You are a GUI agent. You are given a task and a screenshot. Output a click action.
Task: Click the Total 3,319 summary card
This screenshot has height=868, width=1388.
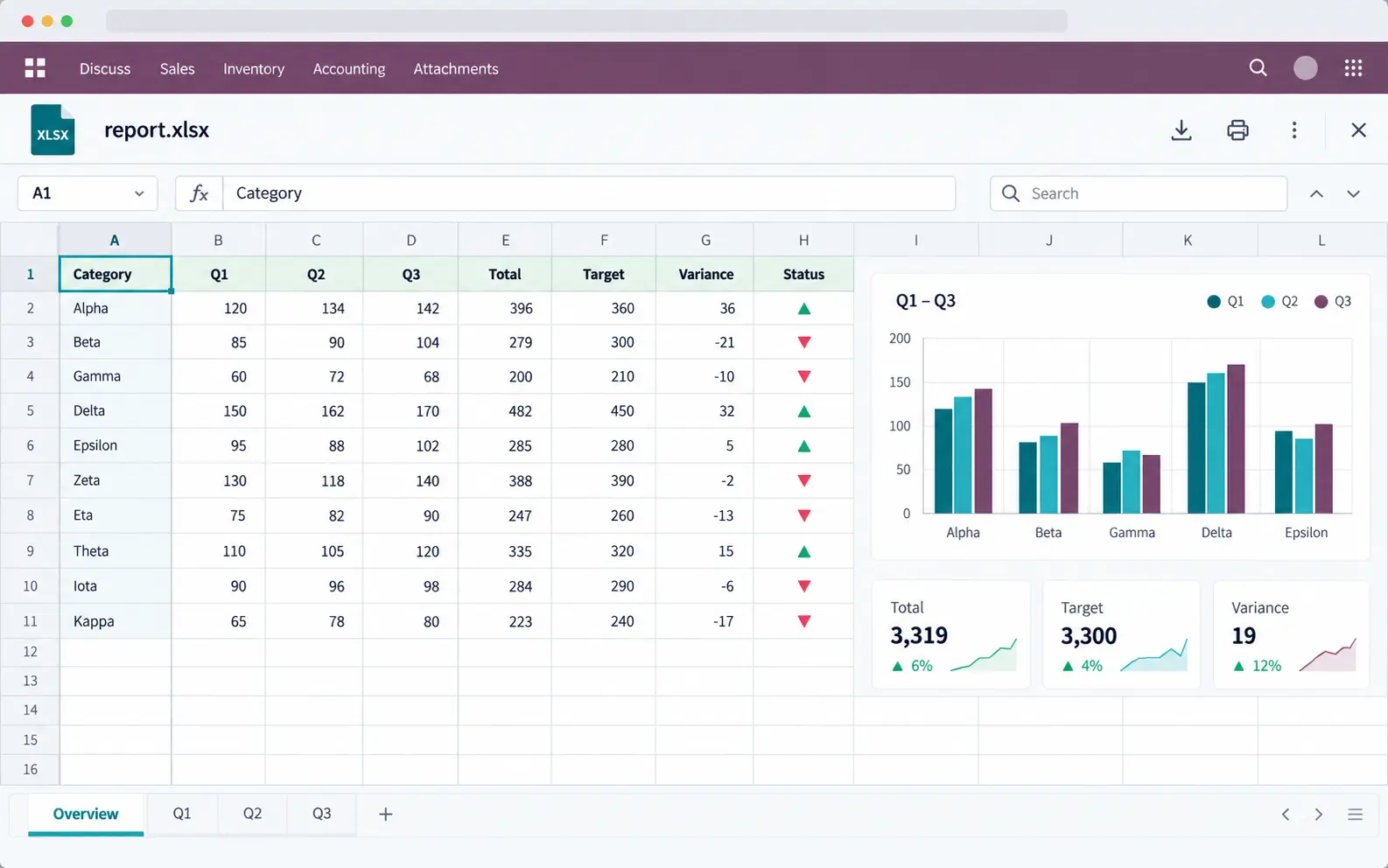pos(951,634)
